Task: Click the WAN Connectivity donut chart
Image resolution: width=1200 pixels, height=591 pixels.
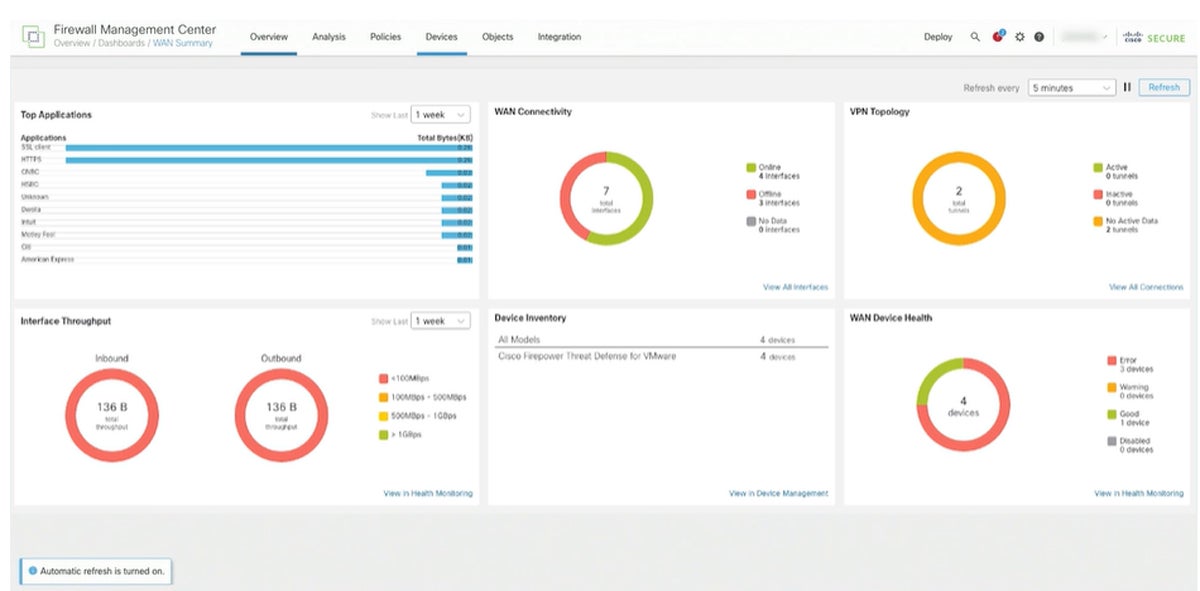Action: 606,200
